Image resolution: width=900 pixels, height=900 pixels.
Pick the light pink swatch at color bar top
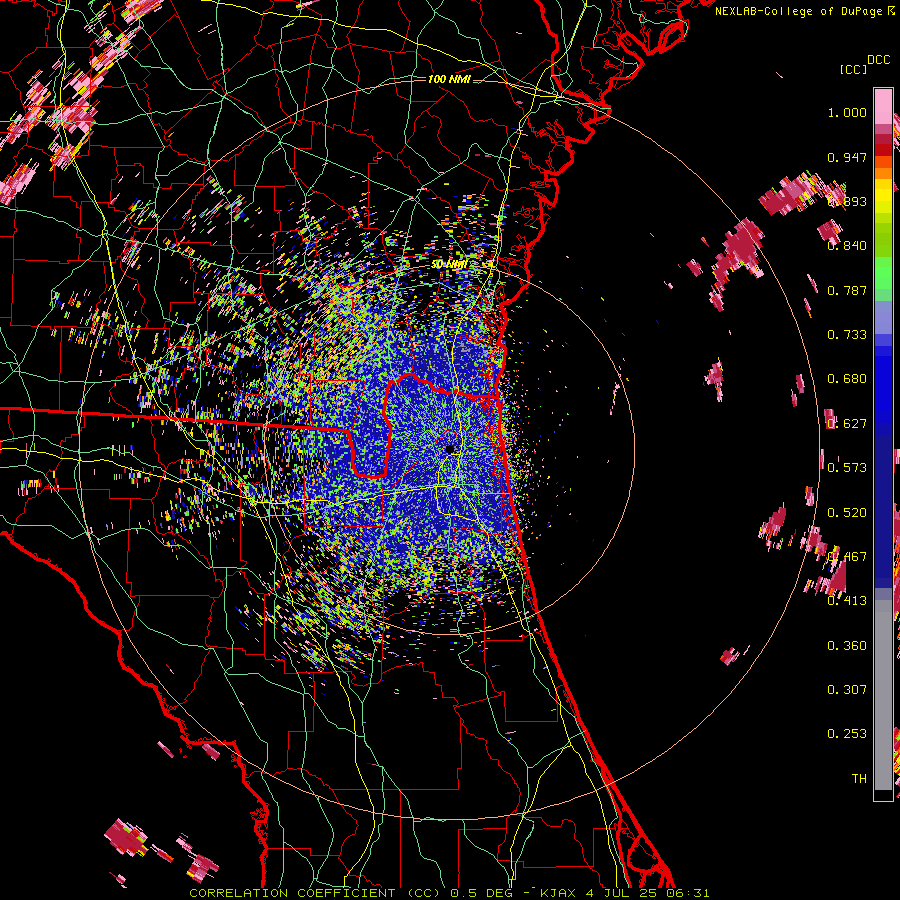tap(883, 106)
